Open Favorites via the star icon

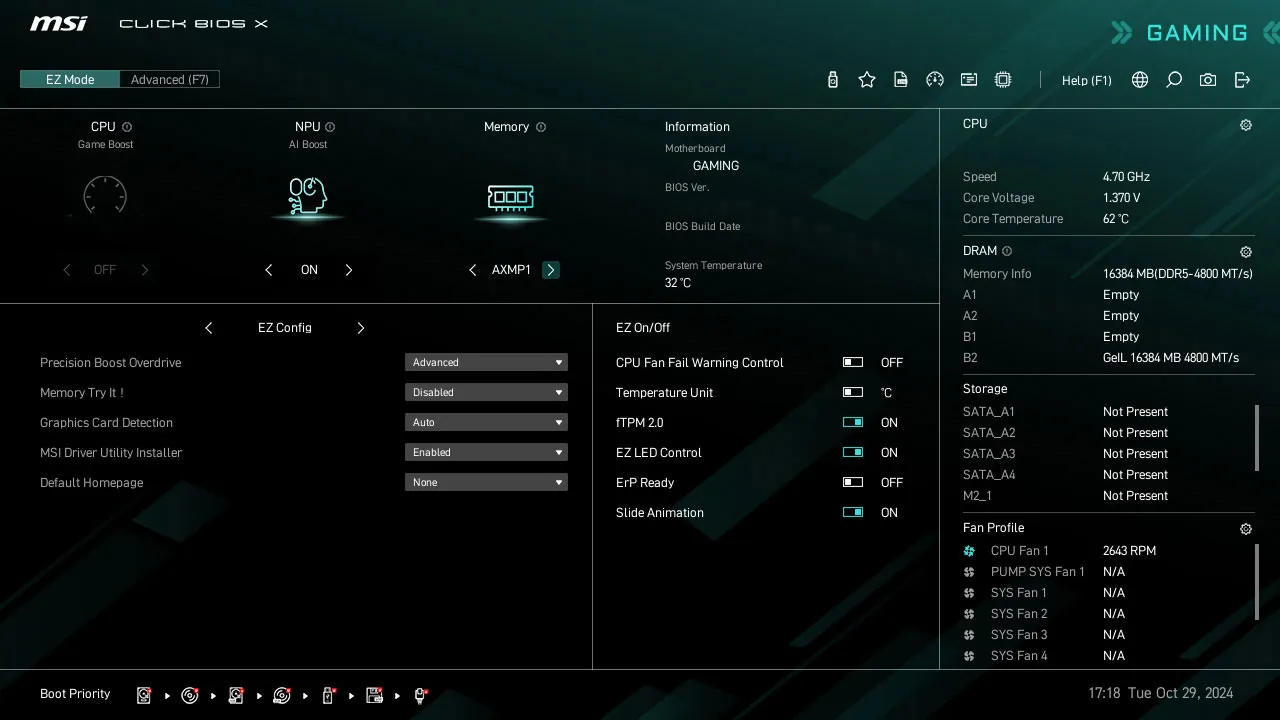pos(867,80)
